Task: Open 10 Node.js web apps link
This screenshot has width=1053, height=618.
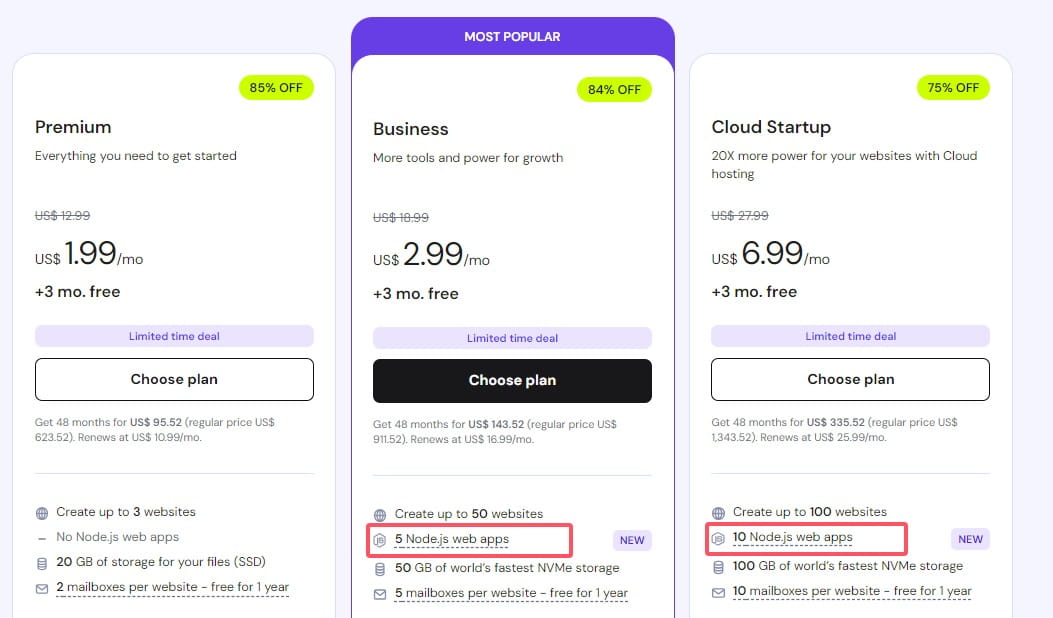Action: click(793, 538)
